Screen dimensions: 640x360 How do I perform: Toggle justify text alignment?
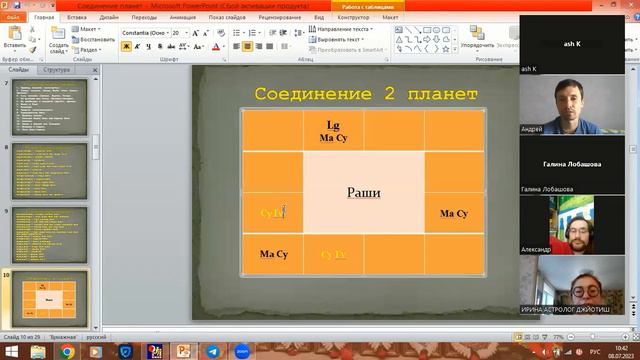(x=269, y=47)
